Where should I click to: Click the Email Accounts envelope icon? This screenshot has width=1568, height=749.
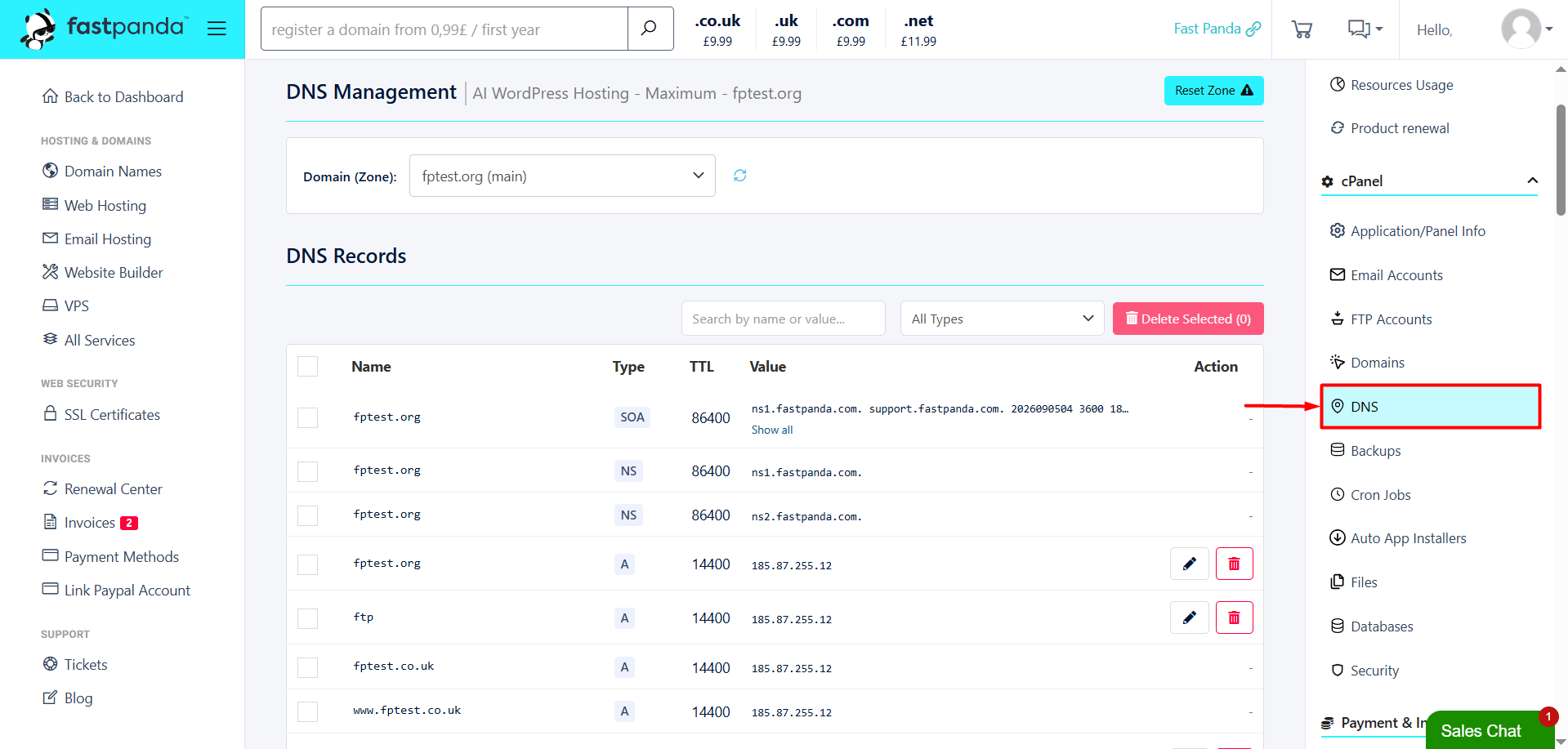(x=1338, y=274)
